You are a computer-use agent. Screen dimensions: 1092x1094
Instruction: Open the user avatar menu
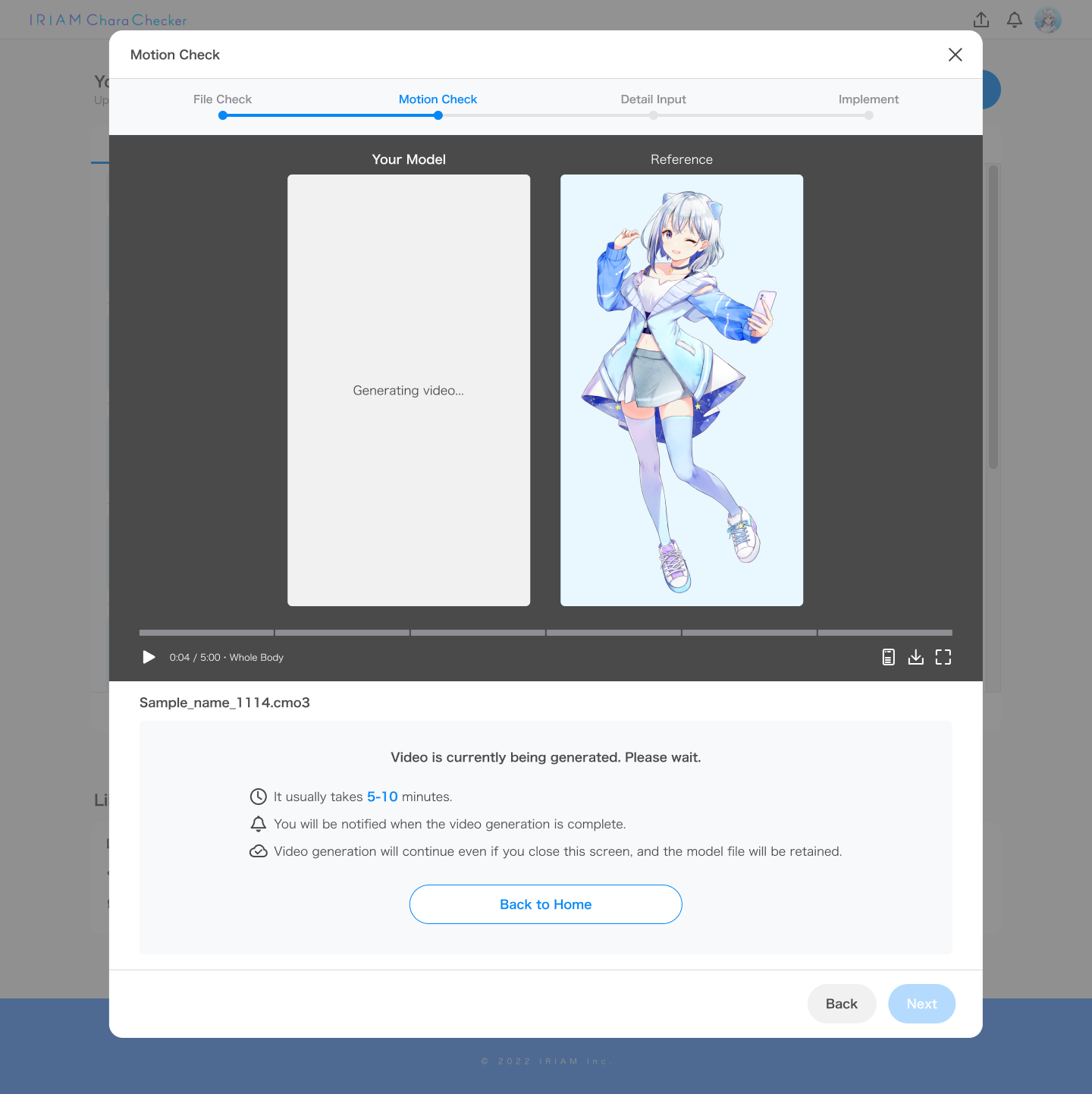pyautogui.click(x=1048, y=20)
